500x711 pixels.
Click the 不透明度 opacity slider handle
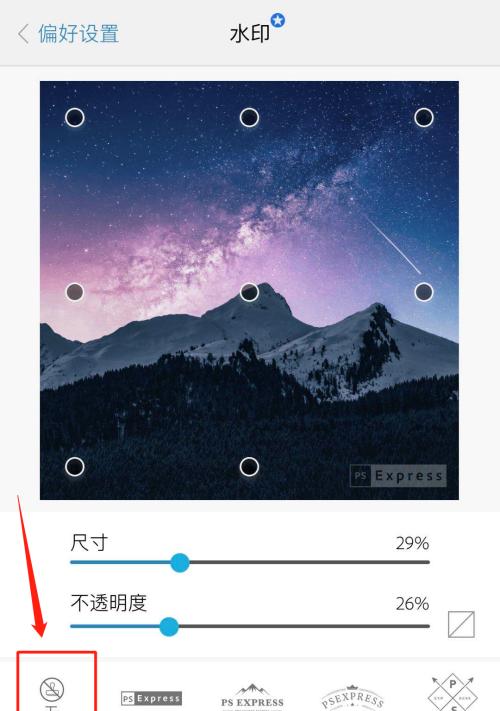point(169,627)
